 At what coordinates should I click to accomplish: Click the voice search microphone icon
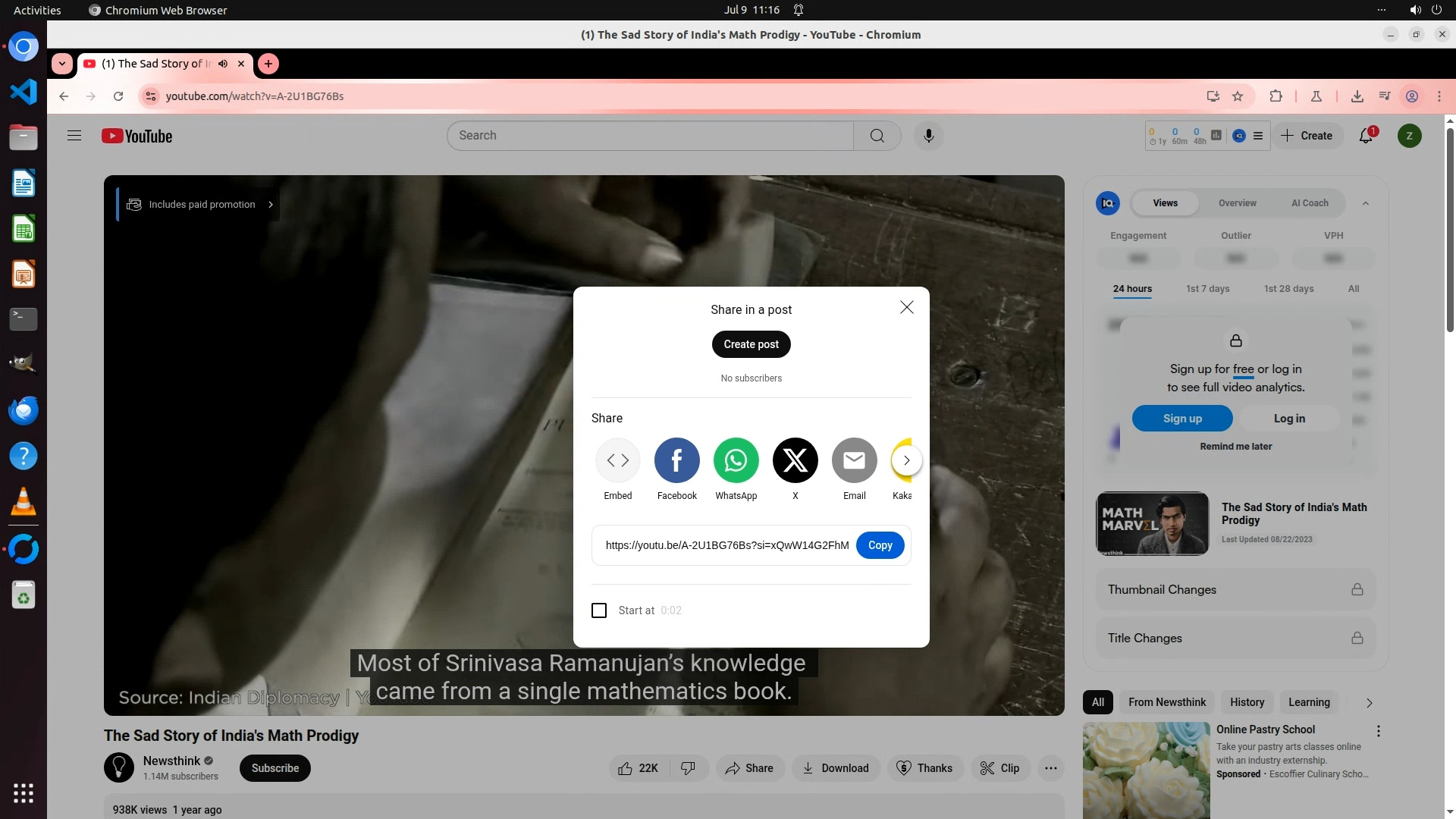coord(928,136)
